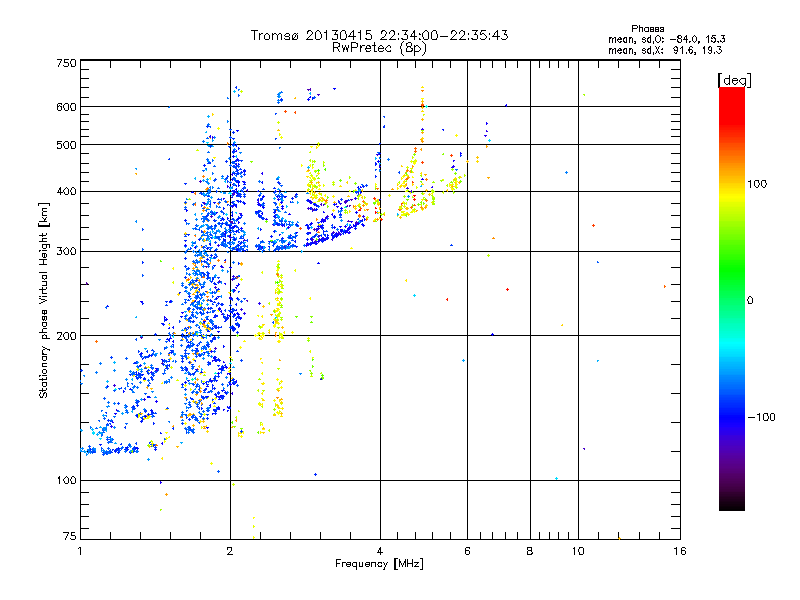800x600 pixels.
Task: Click the y-axis tick label 75
Action: click(70, 536)
